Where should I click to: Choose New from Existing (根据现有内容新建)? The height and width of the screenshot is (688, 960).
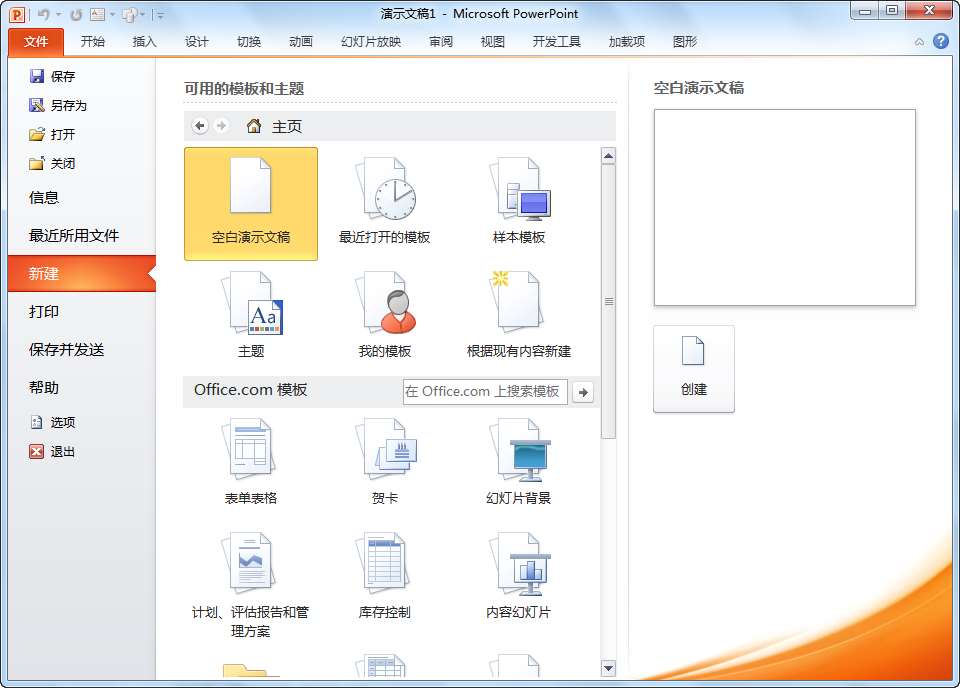coord(519,315)
